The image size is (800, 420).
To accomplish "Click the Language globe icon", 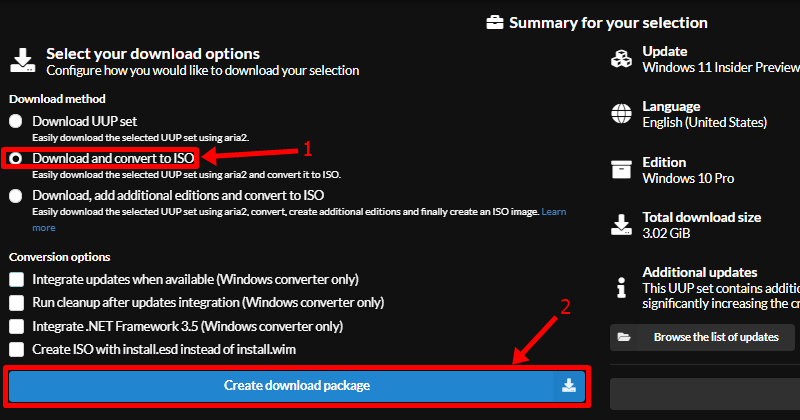I will [622, 113].
